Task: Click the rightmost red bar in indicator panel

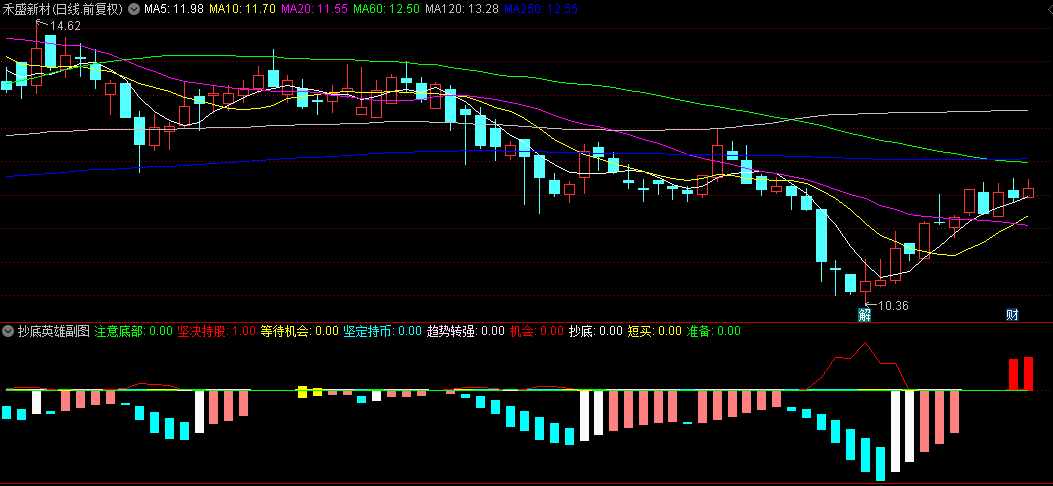Action: [1028, 373]
